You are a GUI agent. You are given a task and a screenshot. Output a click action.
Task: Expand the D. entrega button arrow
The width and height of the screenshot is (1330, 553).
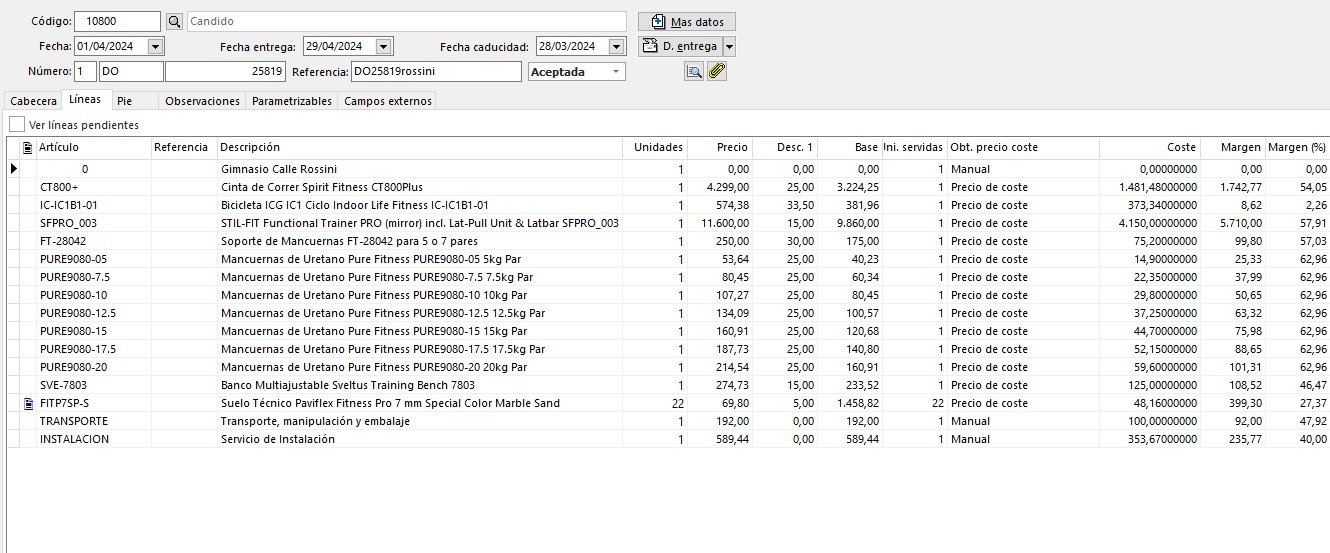729,46
